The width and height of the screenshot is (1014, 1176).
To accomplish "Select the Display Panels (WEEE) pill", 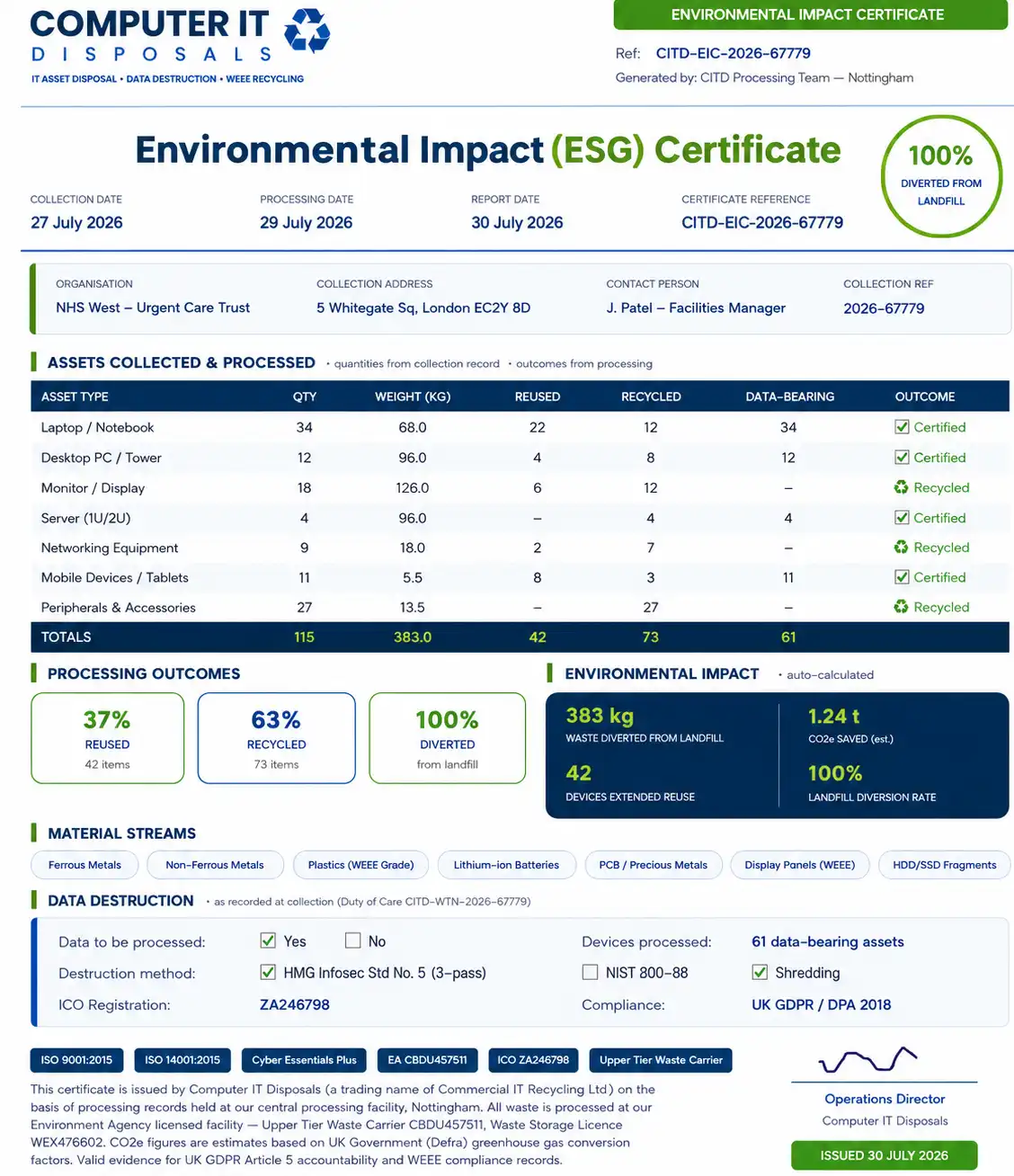I will pos(800,865).
